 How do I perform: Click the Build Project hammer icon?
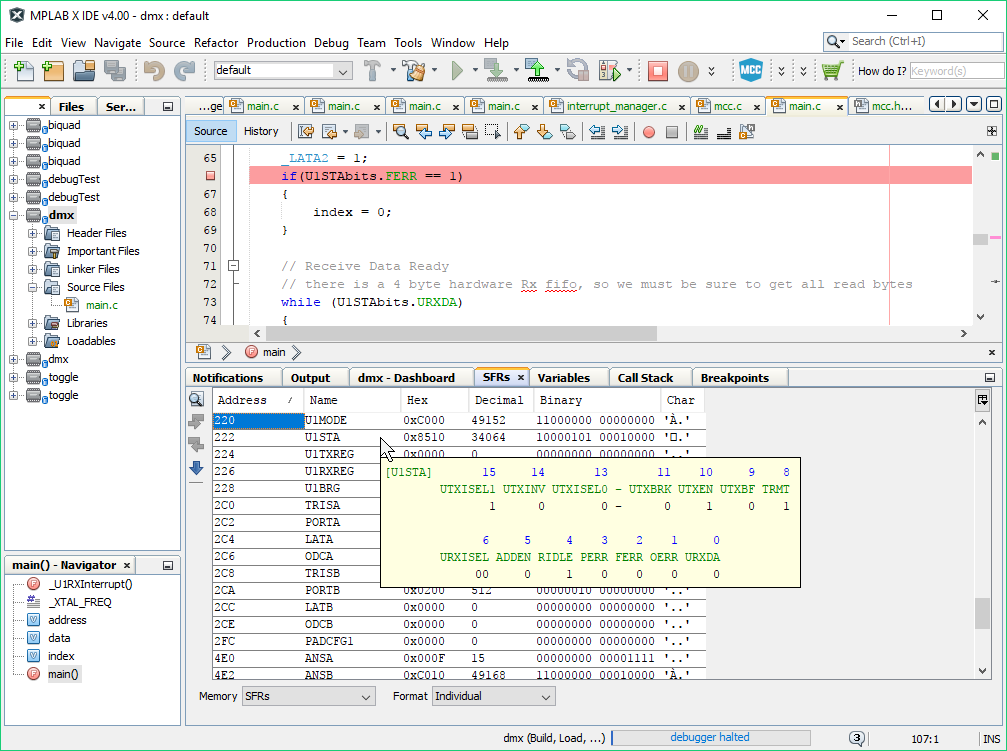(373, 71)
